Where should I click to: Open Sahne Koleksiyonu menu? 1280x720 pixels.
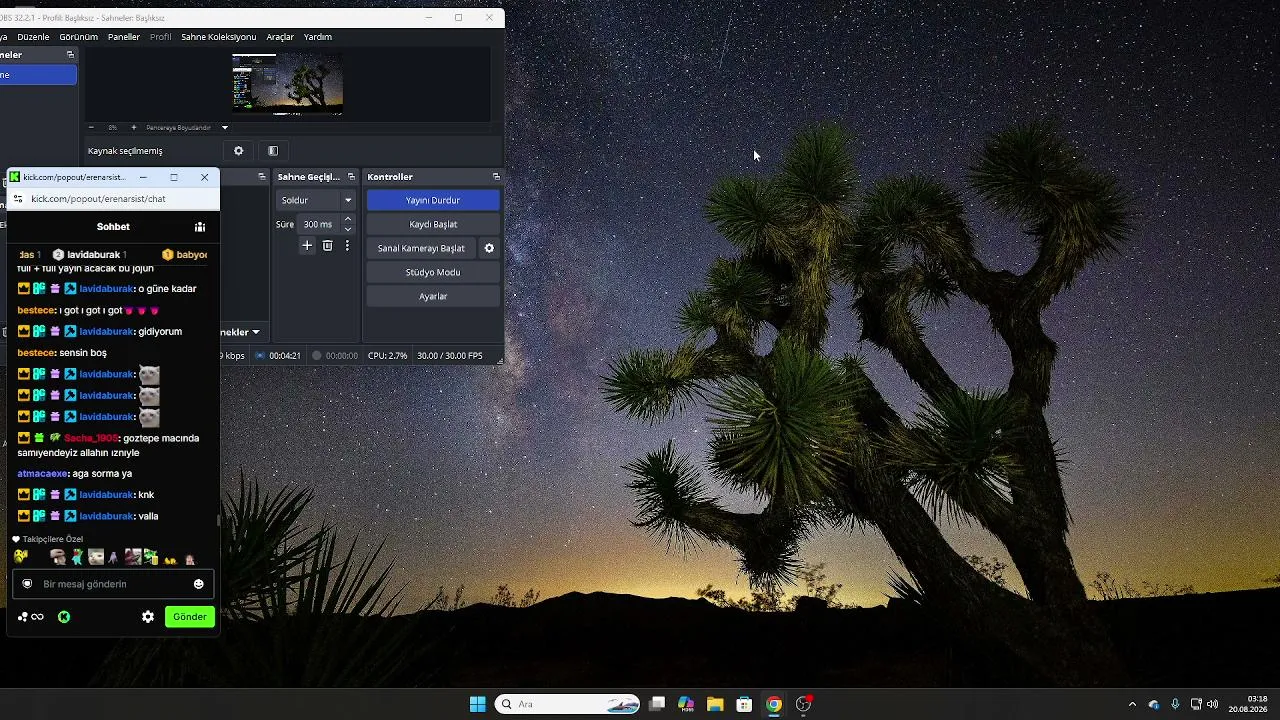tap(219, 37)
